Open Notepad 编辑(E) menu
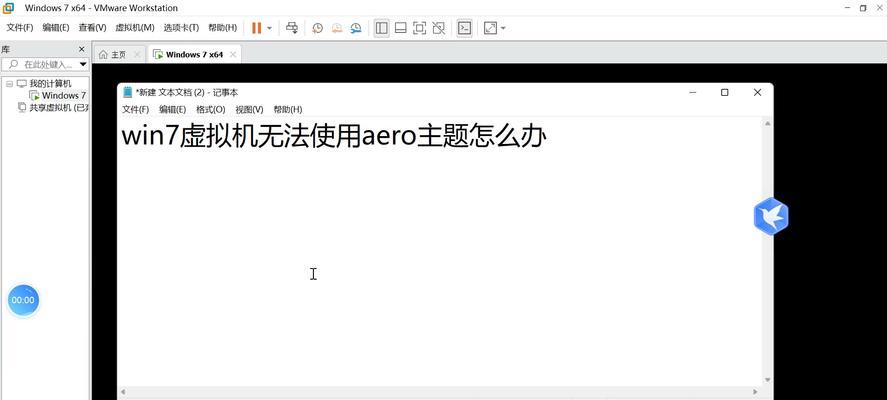Screen dimensions: 887x400 pos(173,109)
